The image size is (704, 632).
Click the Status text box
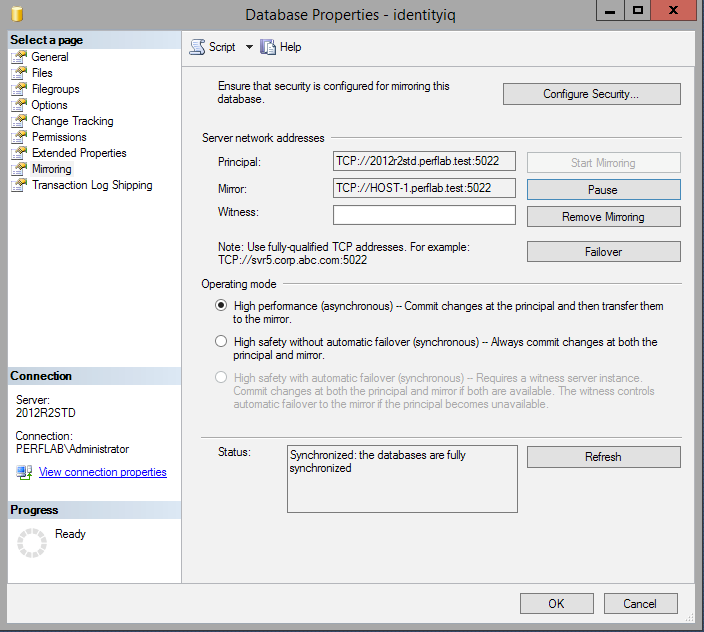click(402, 479)
